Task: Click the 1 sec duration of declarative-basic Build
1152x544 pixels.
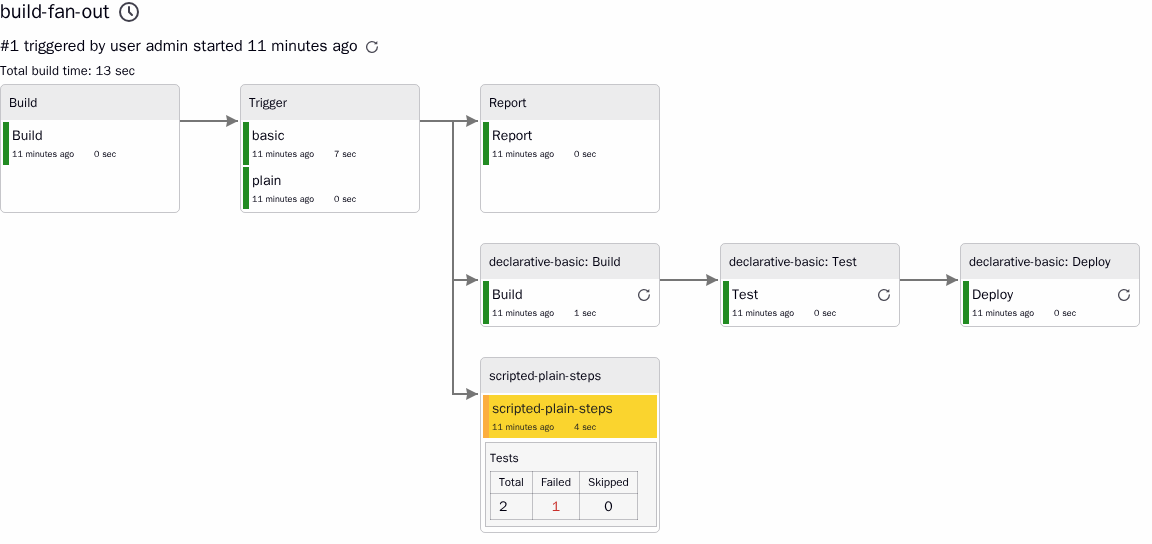Action: [x=585, y=313]
